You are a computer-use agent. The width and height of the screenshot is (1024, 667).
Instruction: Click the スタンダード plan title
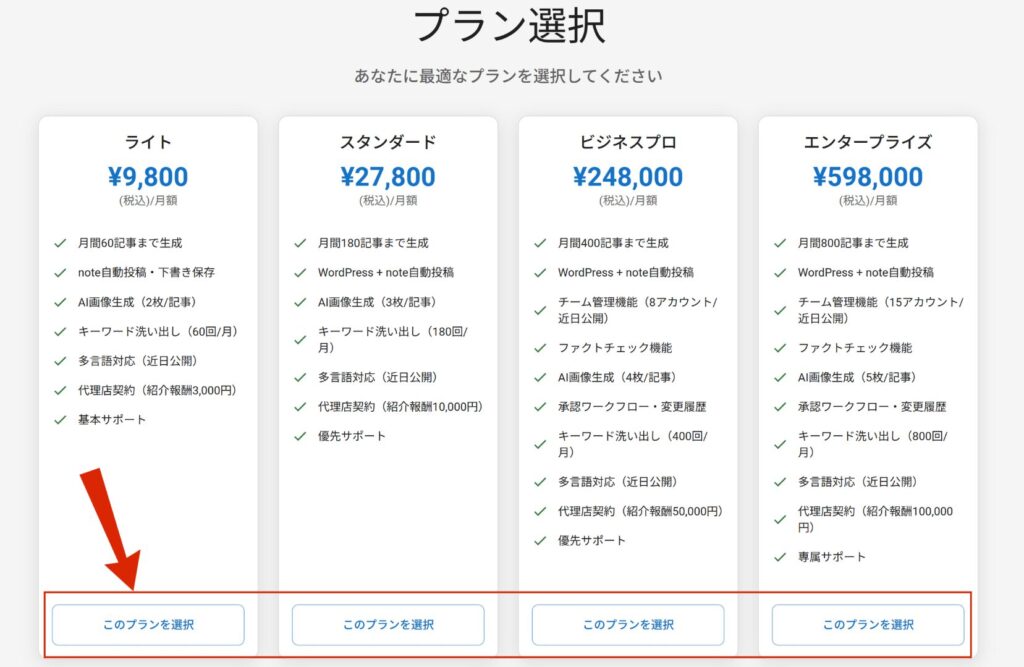[388, 142]
